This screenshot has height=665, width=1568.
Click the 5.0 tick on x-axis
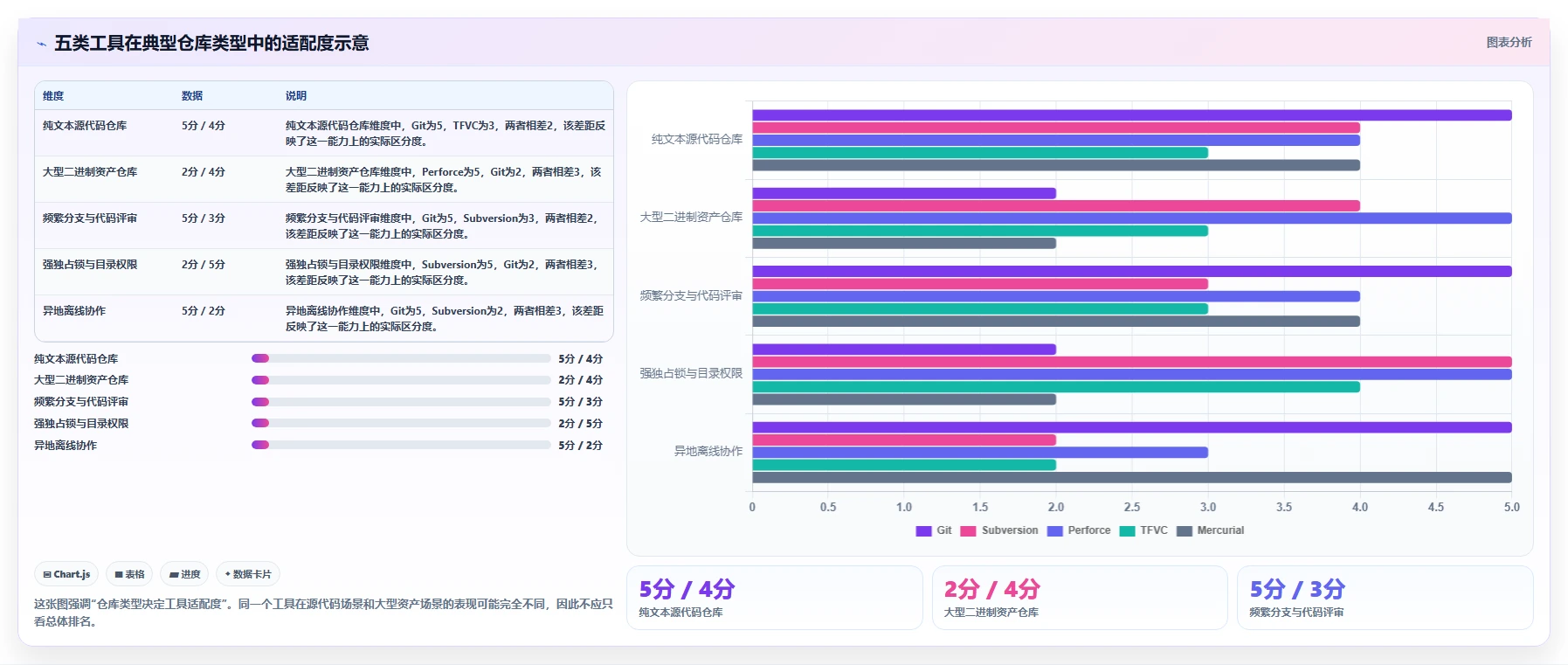click(1511, 507)
